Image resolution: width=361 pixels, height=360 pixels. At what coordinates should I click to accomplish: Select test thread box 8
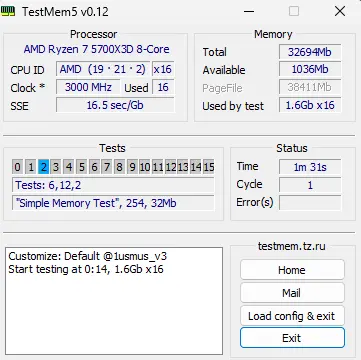(x=119, y=167)
